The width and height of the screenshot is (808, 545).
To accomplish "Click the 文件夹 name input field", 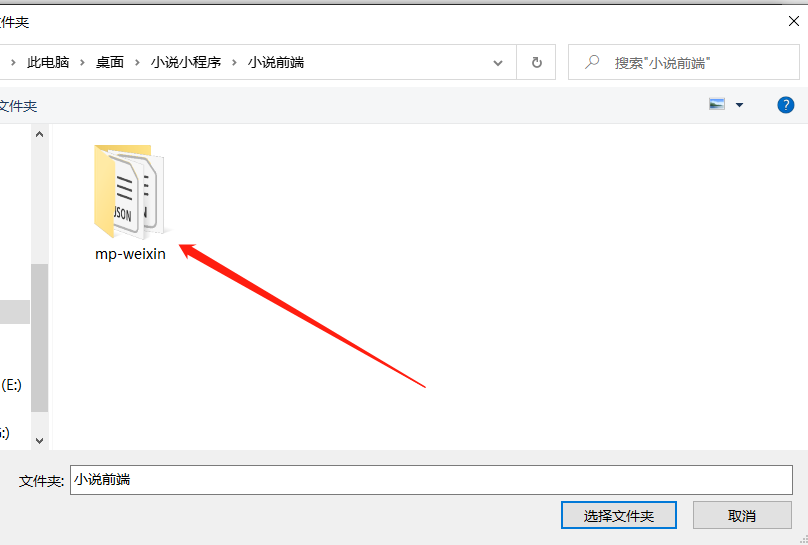I will [431, 480].
